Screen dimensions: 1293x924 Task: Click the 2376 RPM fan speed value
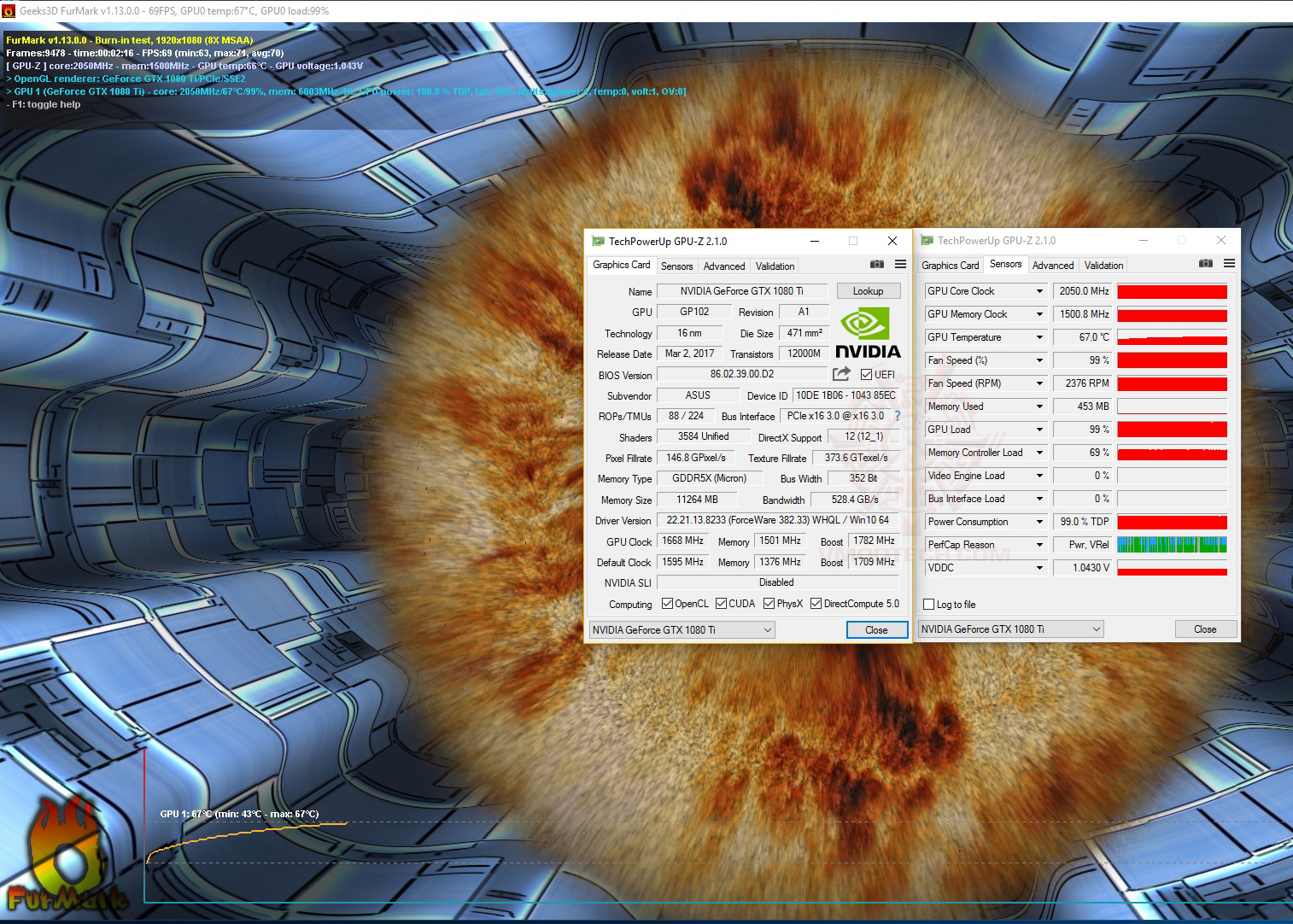coord(1084,383)
